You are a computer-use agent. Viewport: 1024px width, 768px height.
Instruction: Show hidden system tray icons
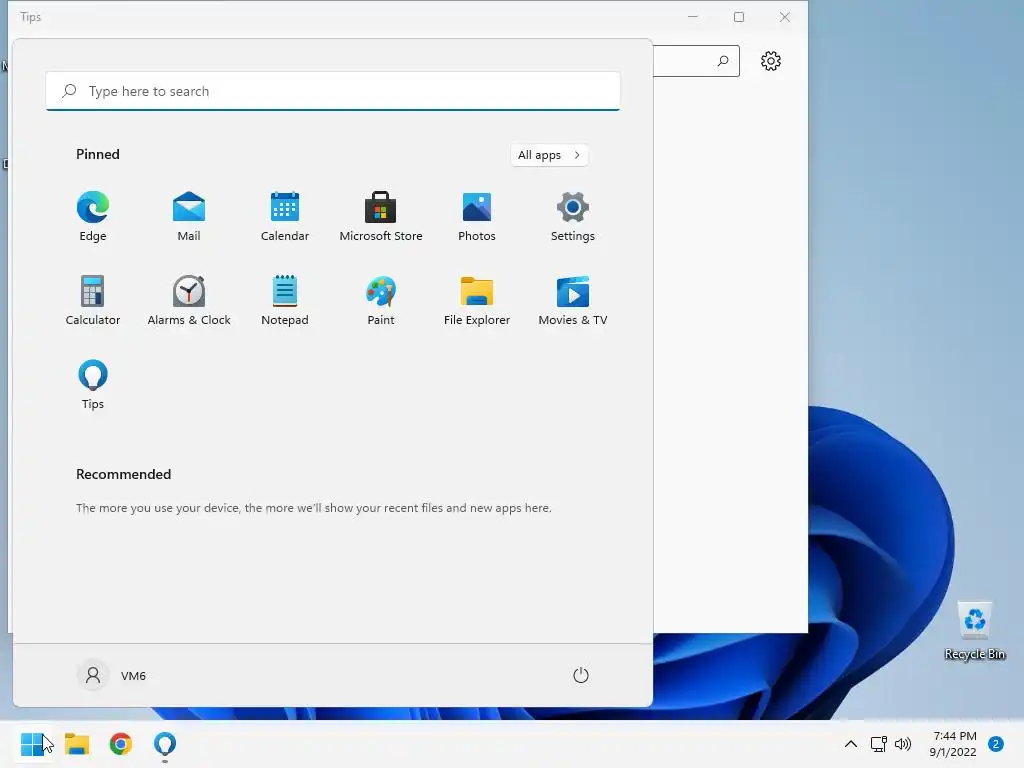click(850, 744)
